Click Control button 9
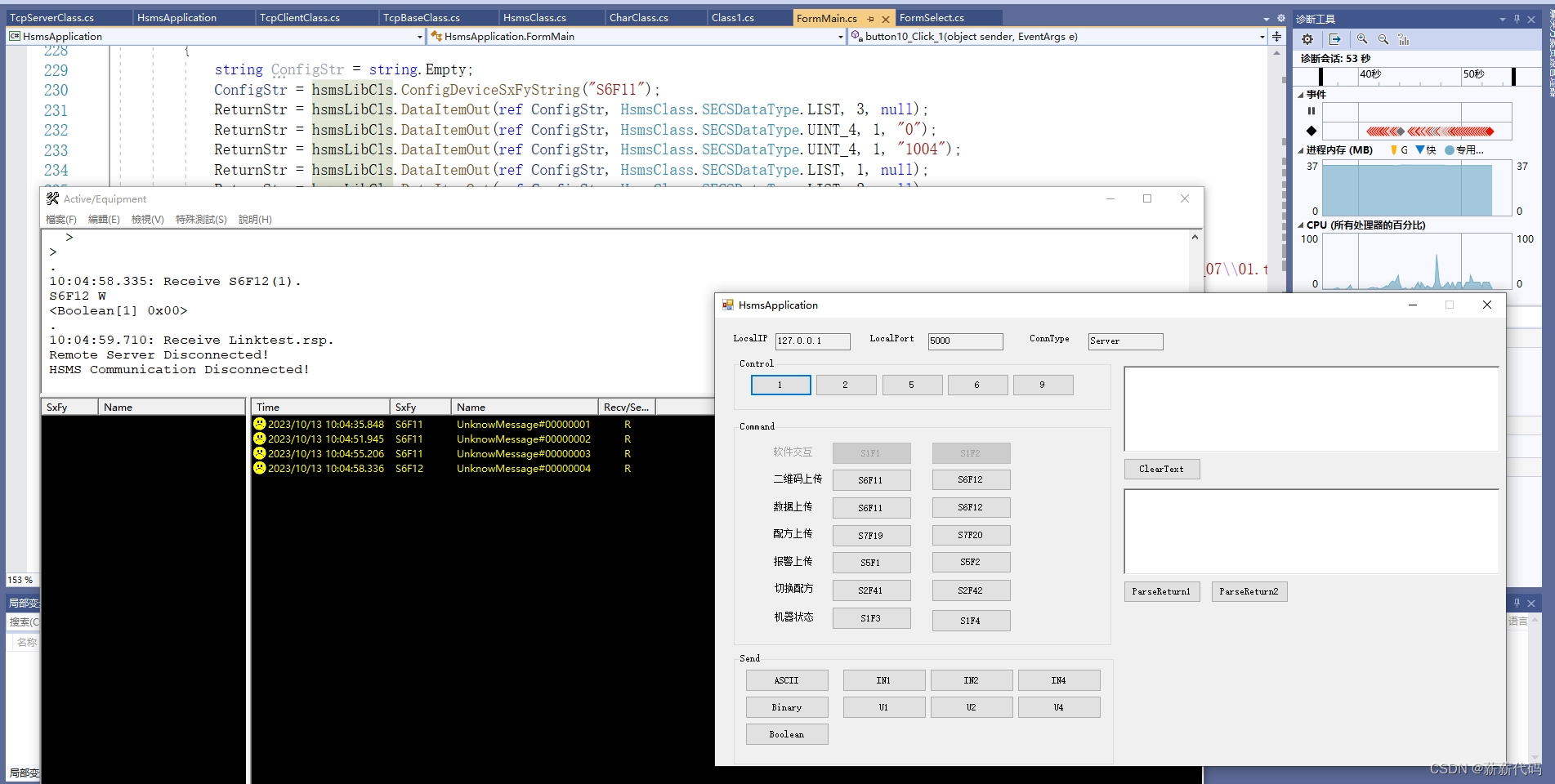Image resolution: width=1555 pixels, height=784 pixels. click(1043, 385)
